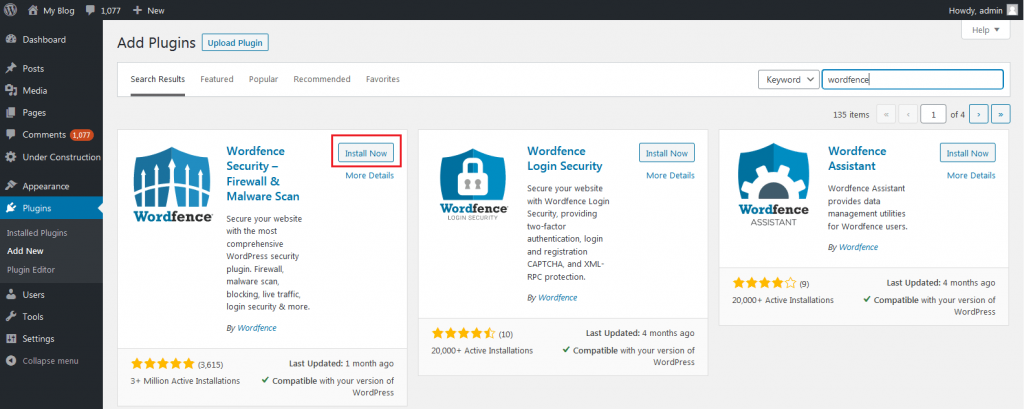The width and height of the screenshot is (1024, 409).
Task: Switch to the Recommended tab
Action: [322, 79]
